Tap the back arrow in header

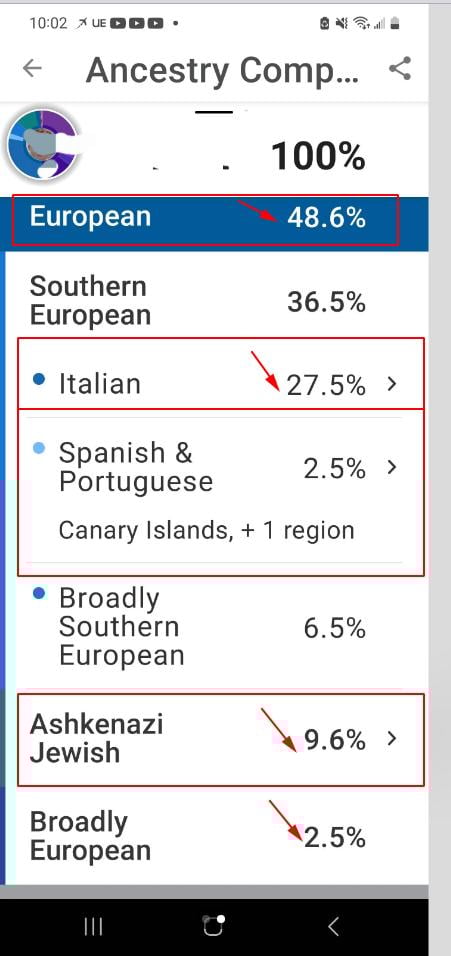tap(32, 68)
